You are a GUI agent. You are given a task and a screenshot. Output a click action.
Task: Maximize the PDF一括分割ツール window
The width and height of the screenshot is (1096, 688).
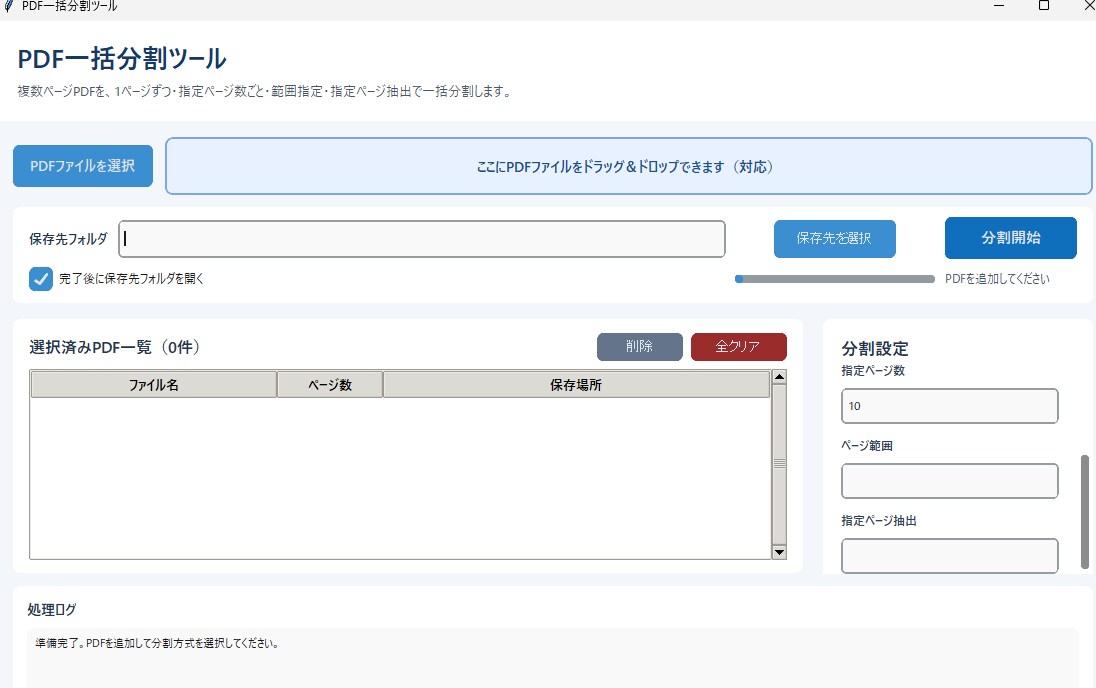tap(1044, 6)
